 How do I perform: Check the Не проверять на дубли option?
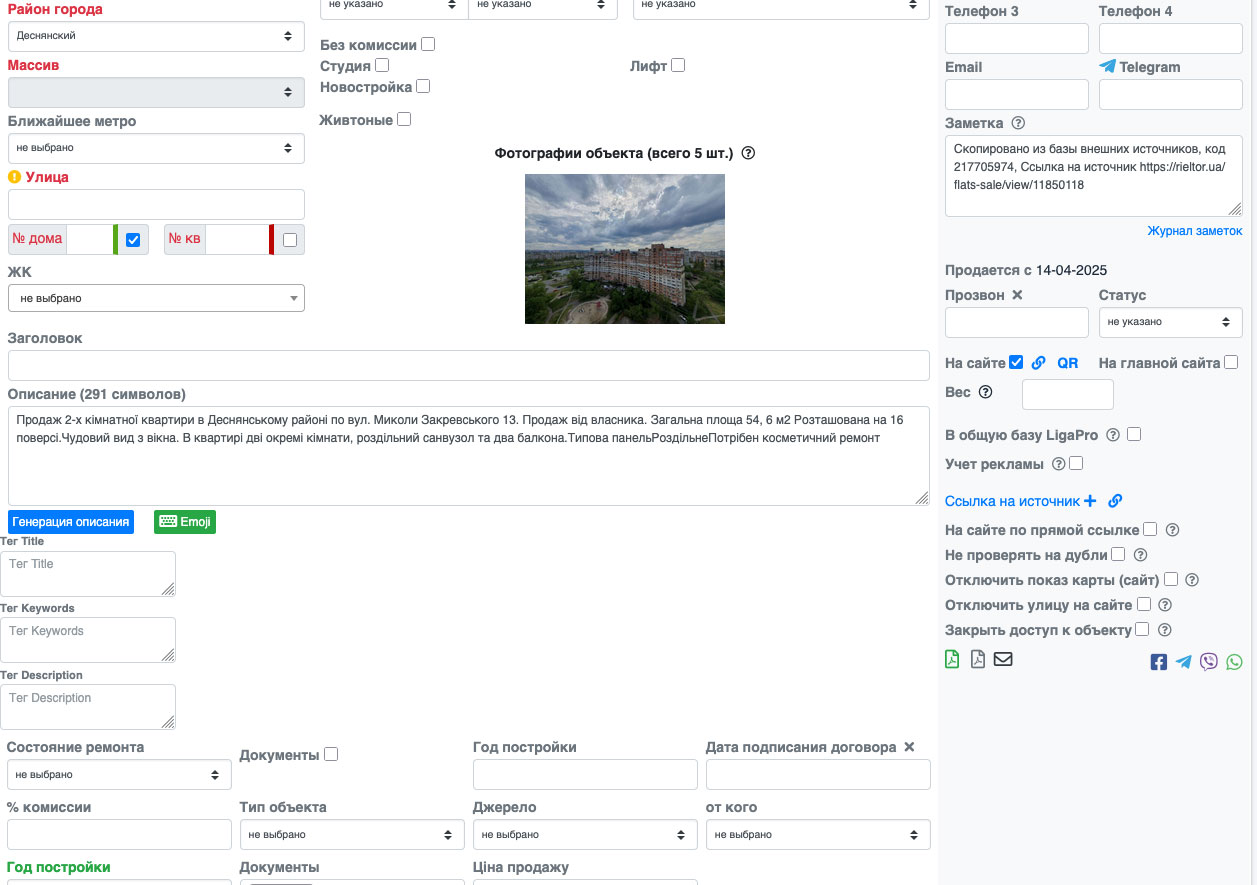coord(1118,554)
